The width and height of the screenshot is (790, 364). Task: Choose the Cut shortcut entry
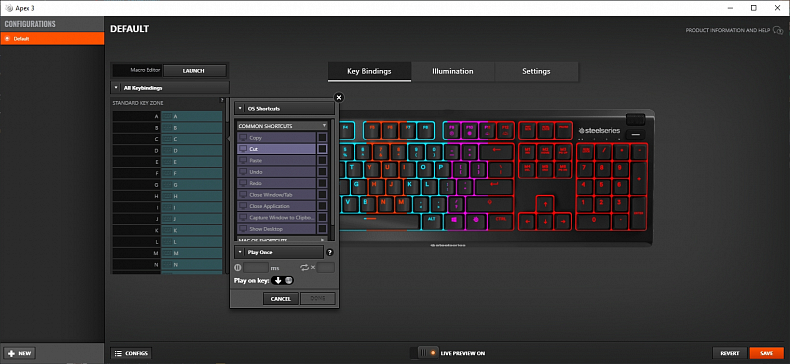[x=277, y=149]
